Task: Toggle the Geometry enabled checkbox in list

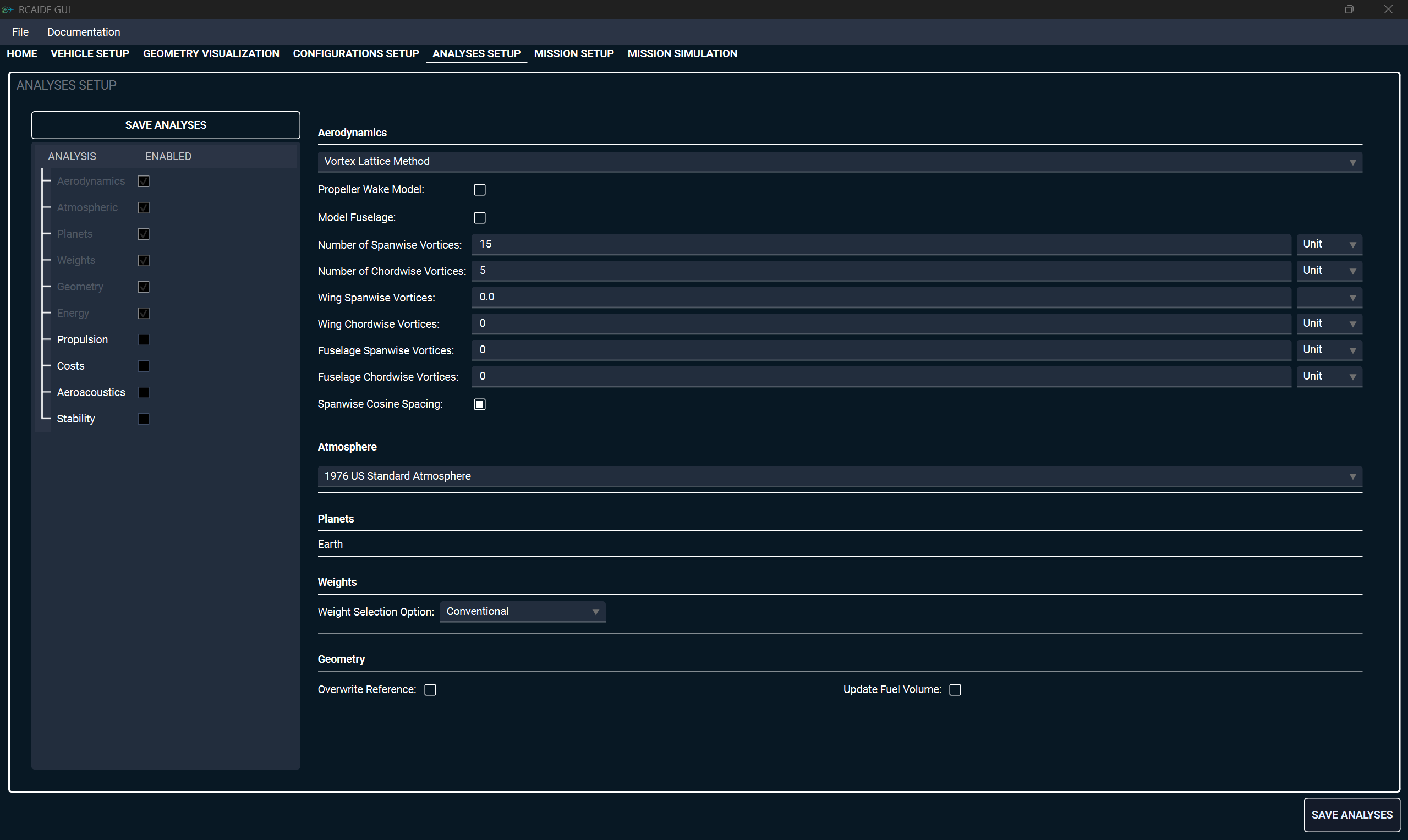Action: coord(144,287)
